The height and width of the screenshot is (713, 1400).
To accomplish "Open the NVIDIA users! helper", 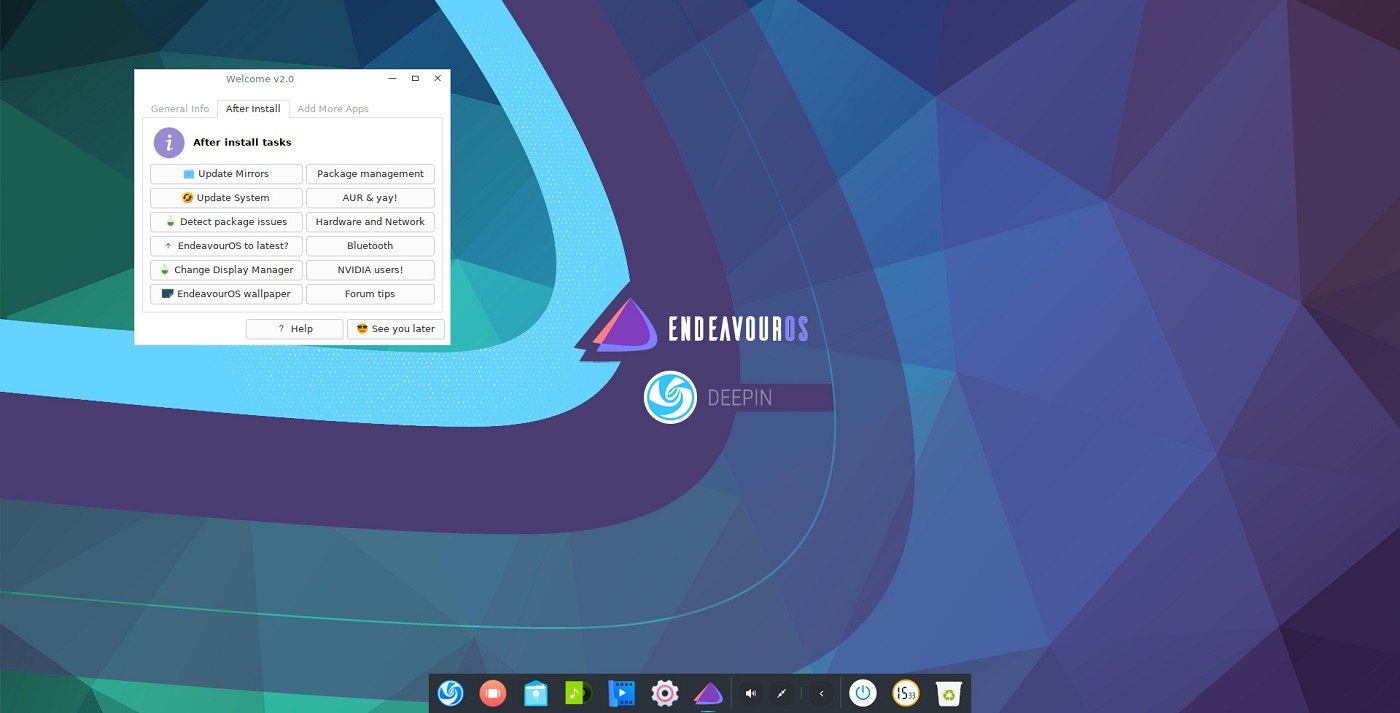I will pyautogui.click(x=370, y=269).
